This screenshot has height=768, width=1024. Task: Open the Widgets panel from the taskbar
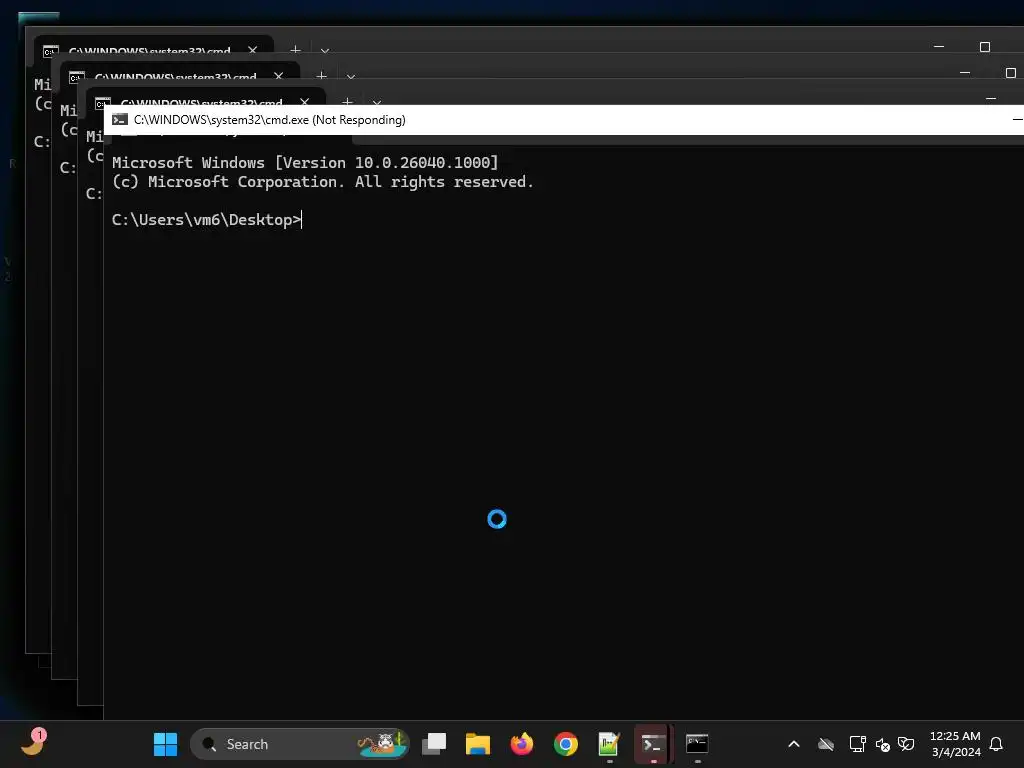pos(33,743)
